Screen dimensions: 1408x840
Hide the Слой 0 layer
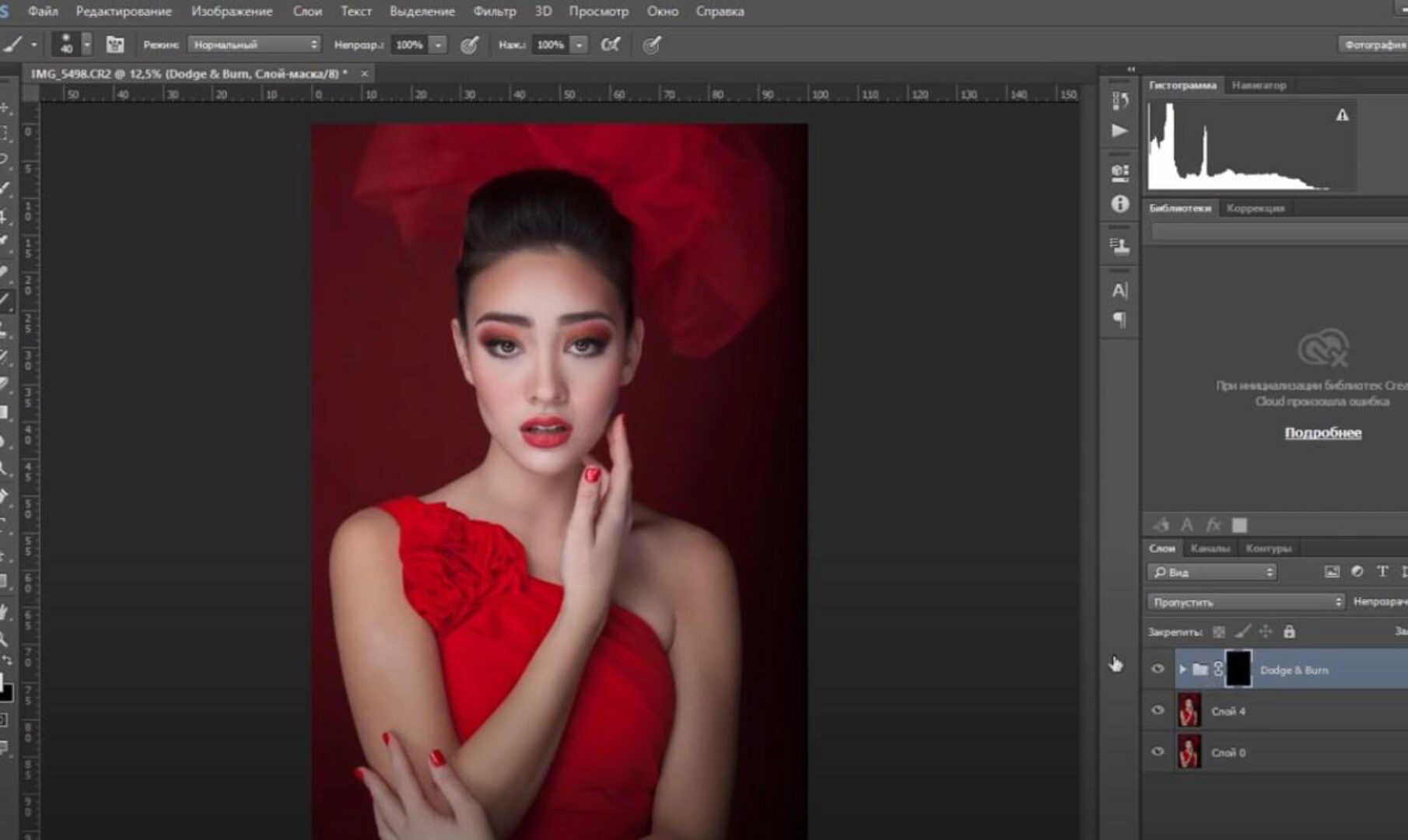point(1157,752)
